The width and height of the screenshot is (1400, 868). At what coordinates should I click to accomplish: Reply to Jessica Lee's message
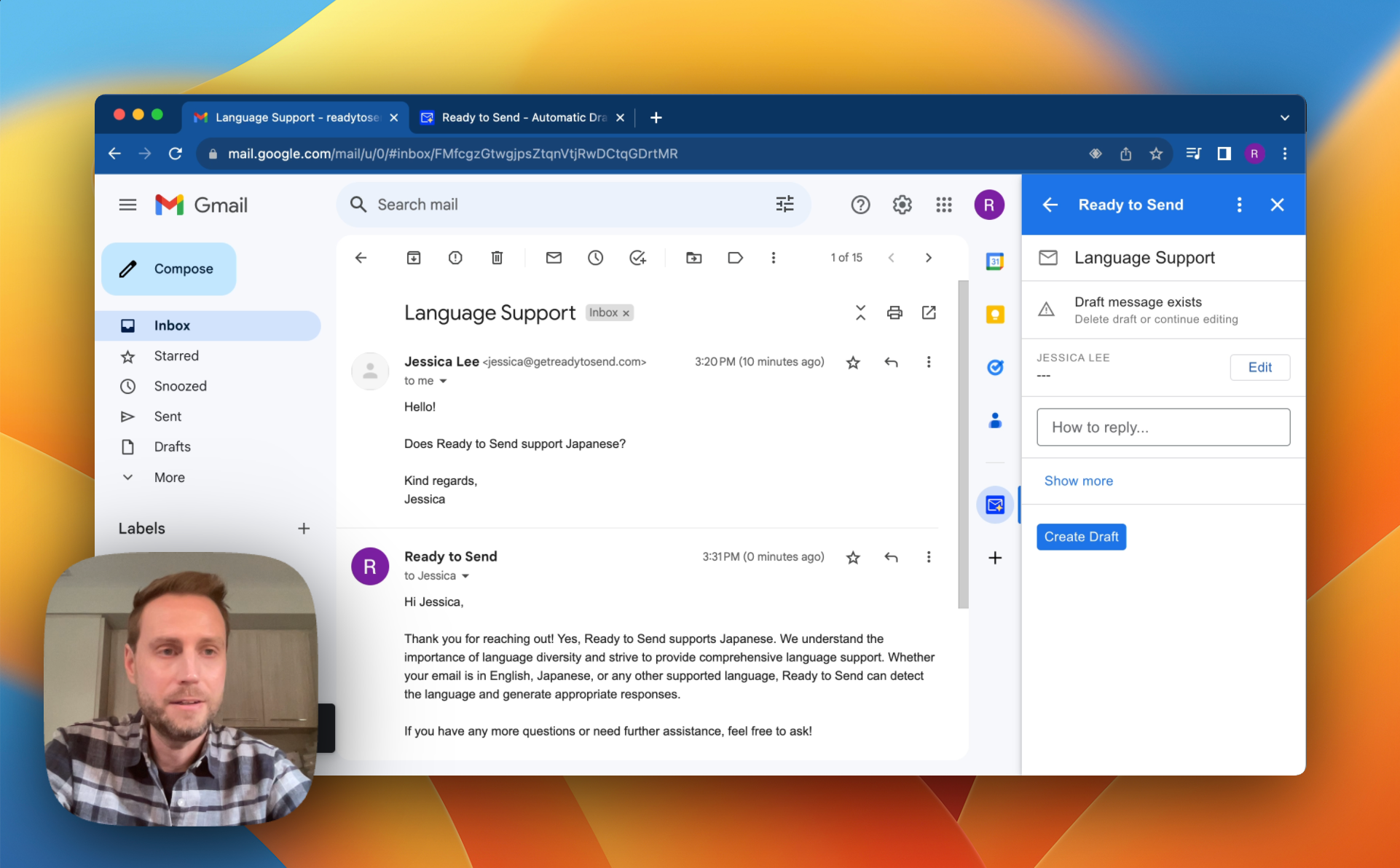(x=891, y=362)
